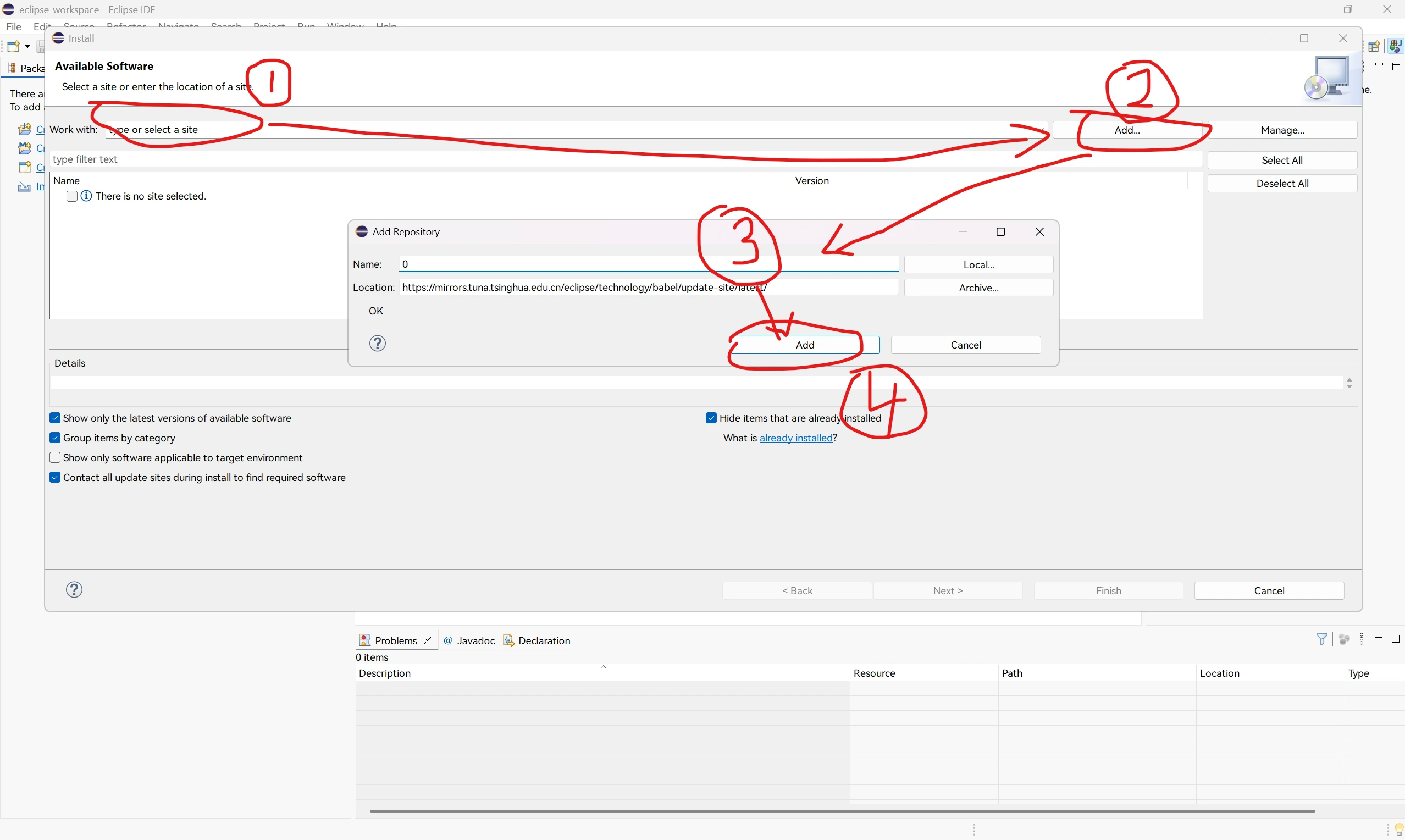Open the Problems view three-dot menu
This screenshot has width=1405, height=840.
pyautogui.click(x=1362, y=639)
